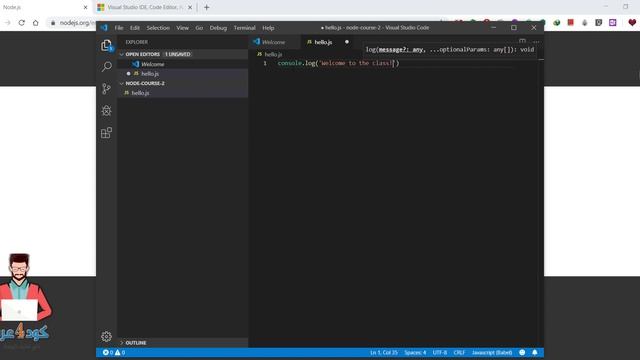The image size is (640, 360).
Task: Click the console.log code line in editor
Action: click(x=338, y=63)
